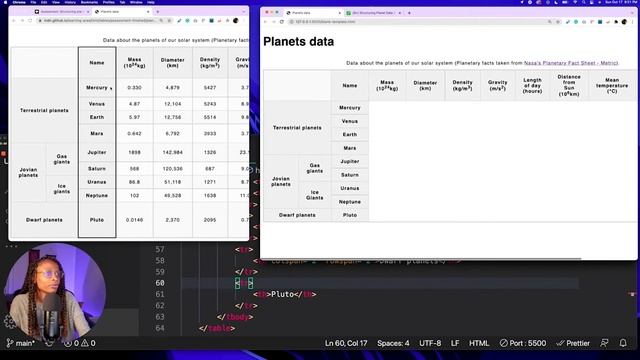The height and width of the screenshot is (360, 640).
Task: Click the feedback icon beside Prettier
Action: (604, 343)
